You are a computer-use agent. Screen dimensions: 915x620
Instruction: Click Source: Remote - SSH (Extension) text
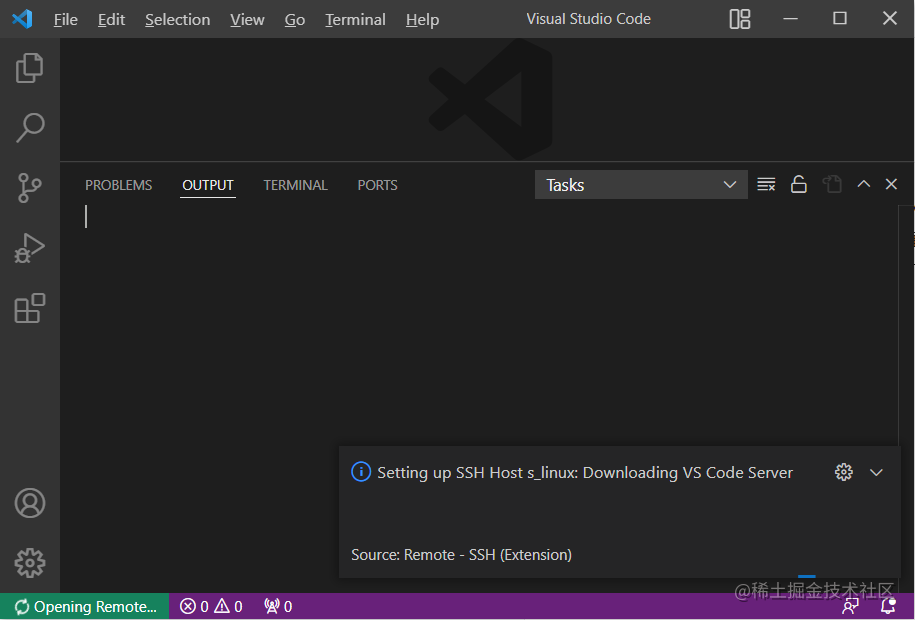(461, 555)
